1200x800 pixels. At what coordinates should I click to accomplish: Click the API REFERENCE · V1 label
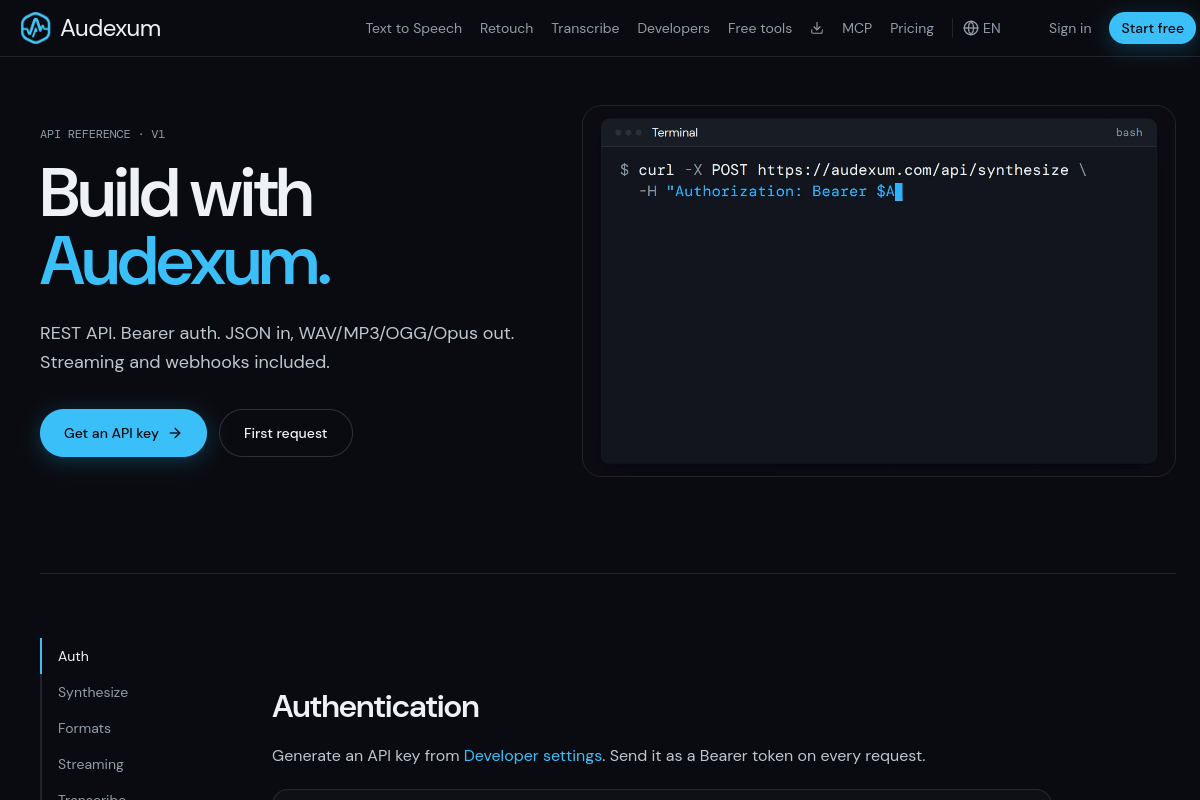tap(102, 134)
